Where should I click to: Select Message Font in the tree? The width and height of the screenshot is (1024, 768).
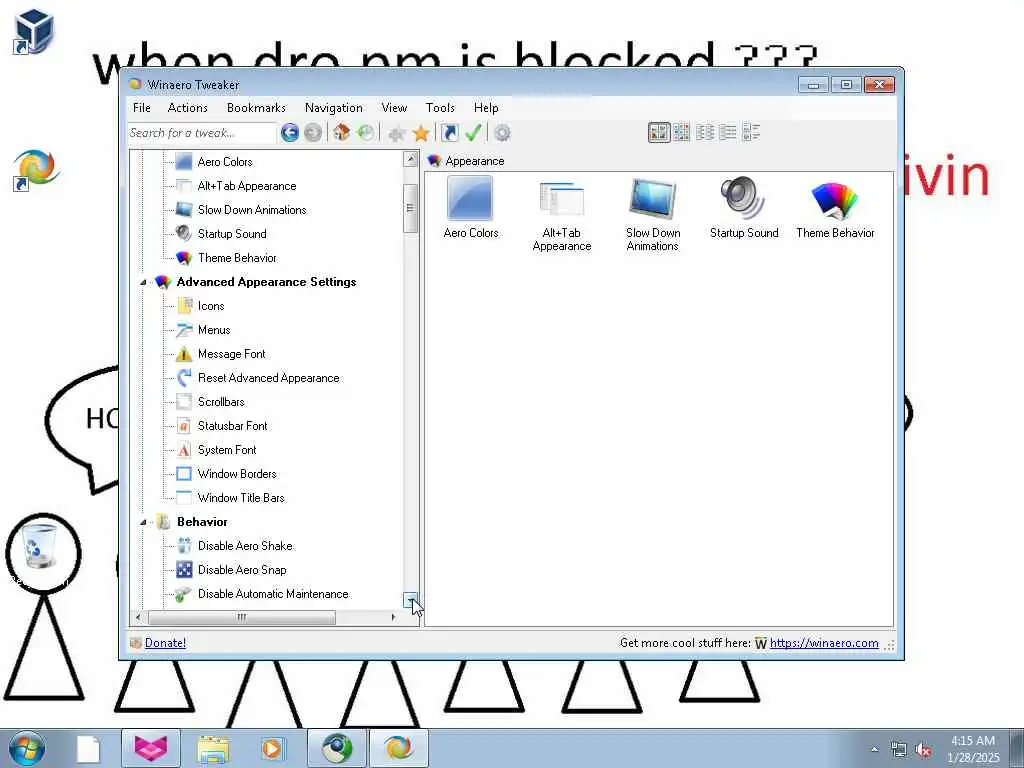(x=231, y=354)
